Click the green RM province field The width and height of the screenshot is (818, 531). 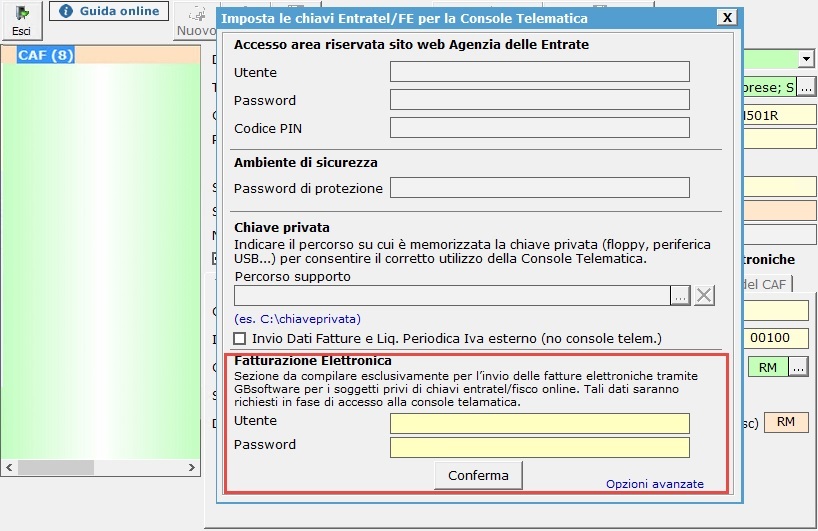tap(768, 368)
